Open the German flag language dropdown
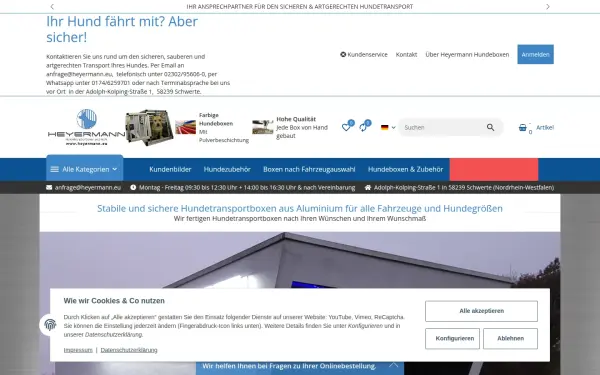The height and width of the screenshot is (375, 600). coord(388,127)
